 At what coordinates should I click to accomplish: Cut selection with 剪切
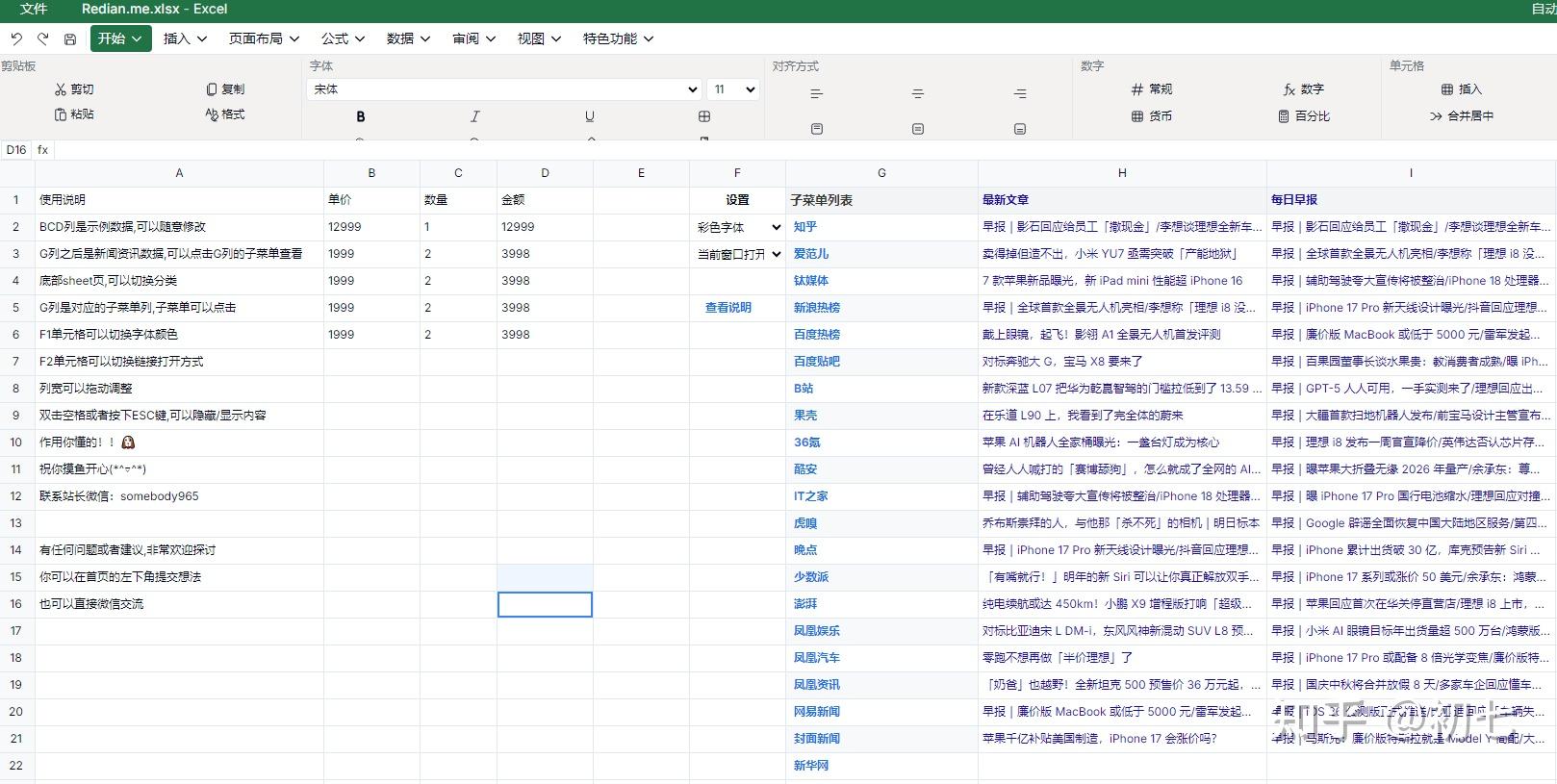[x=74, y=89]
